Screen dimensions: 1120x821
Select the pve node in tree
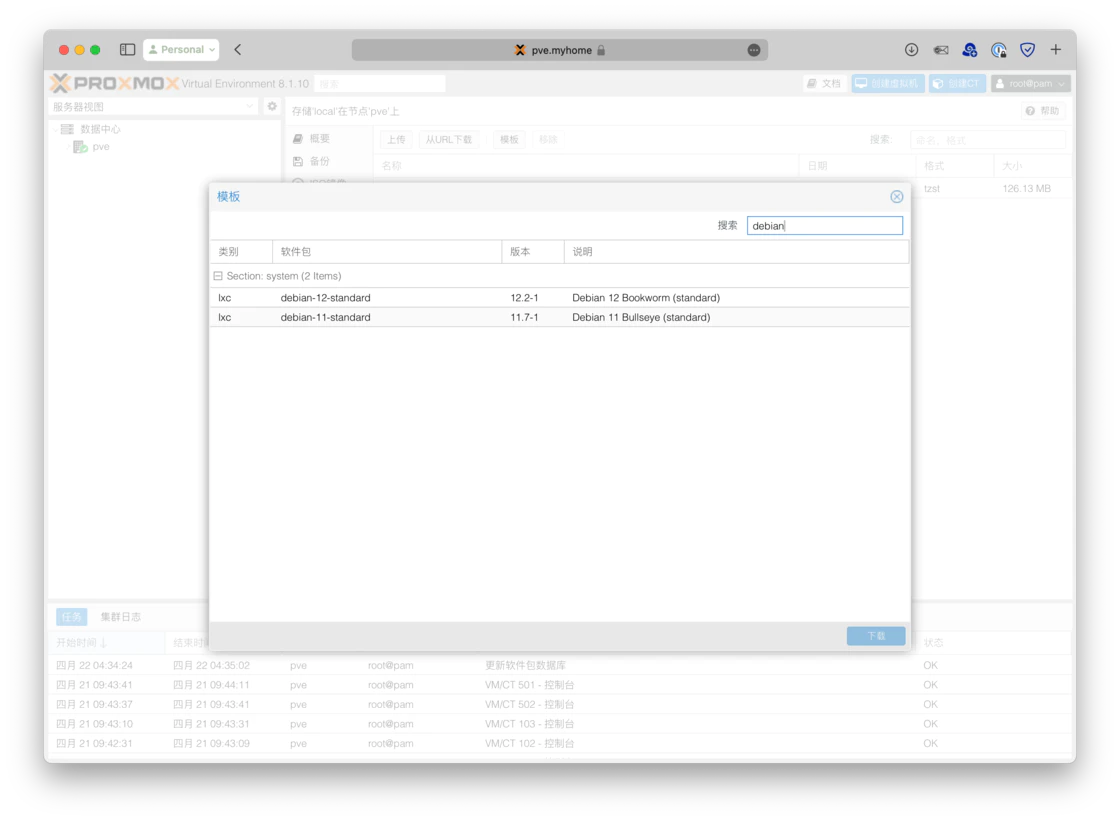pyautogui.click(x=101, y=146)
